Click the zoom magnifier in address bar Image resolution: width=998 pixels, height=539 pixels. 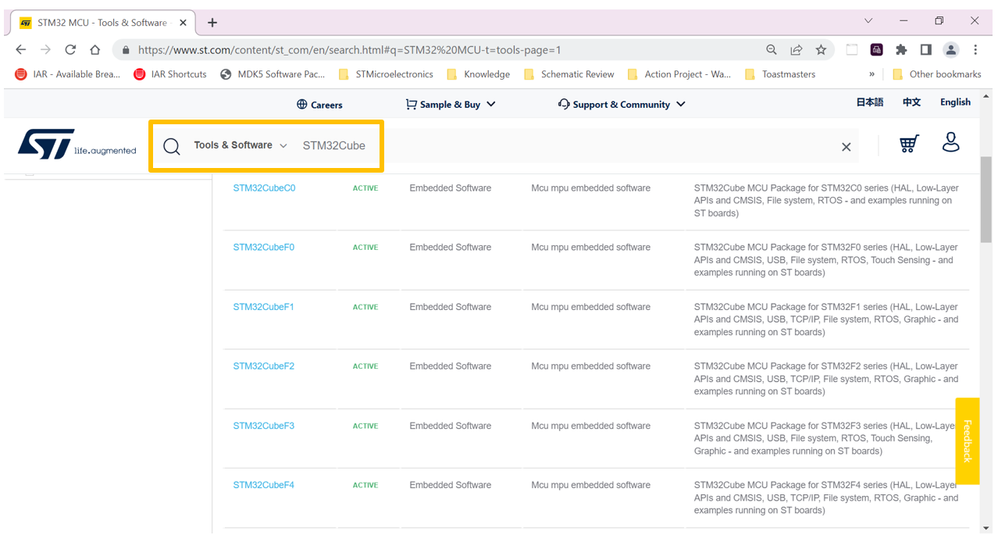[771, 50]
